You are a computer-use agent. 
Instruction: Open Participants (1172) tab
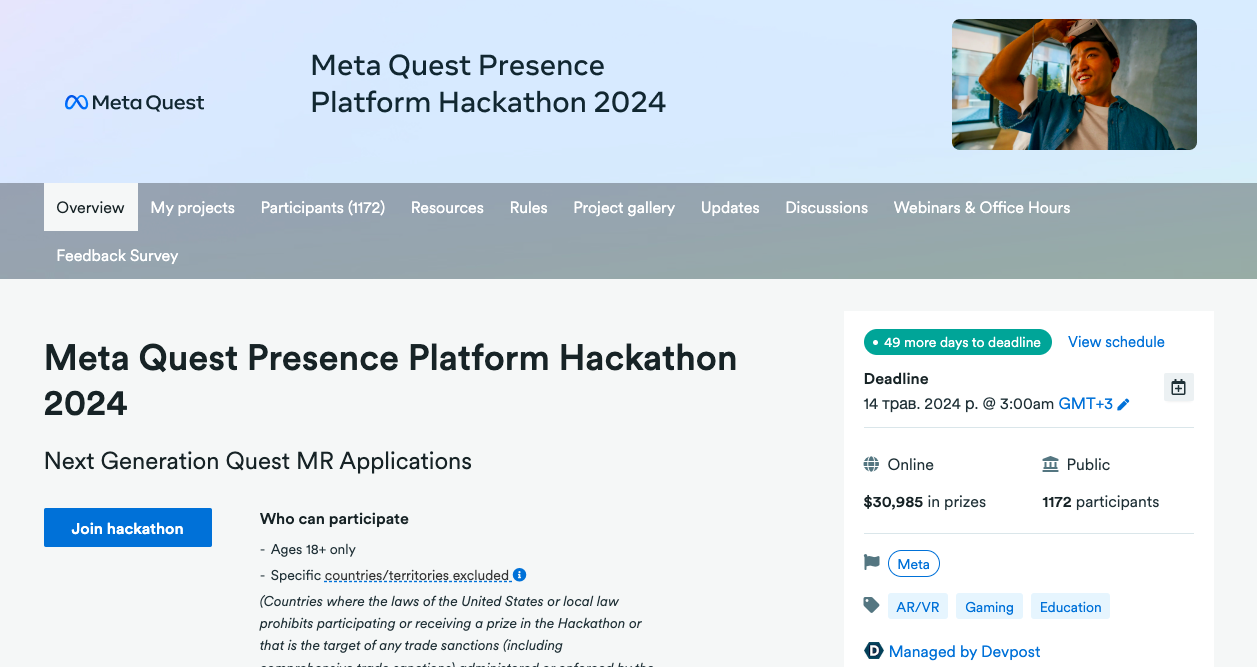pyautogui.click(x=323, y=207)
